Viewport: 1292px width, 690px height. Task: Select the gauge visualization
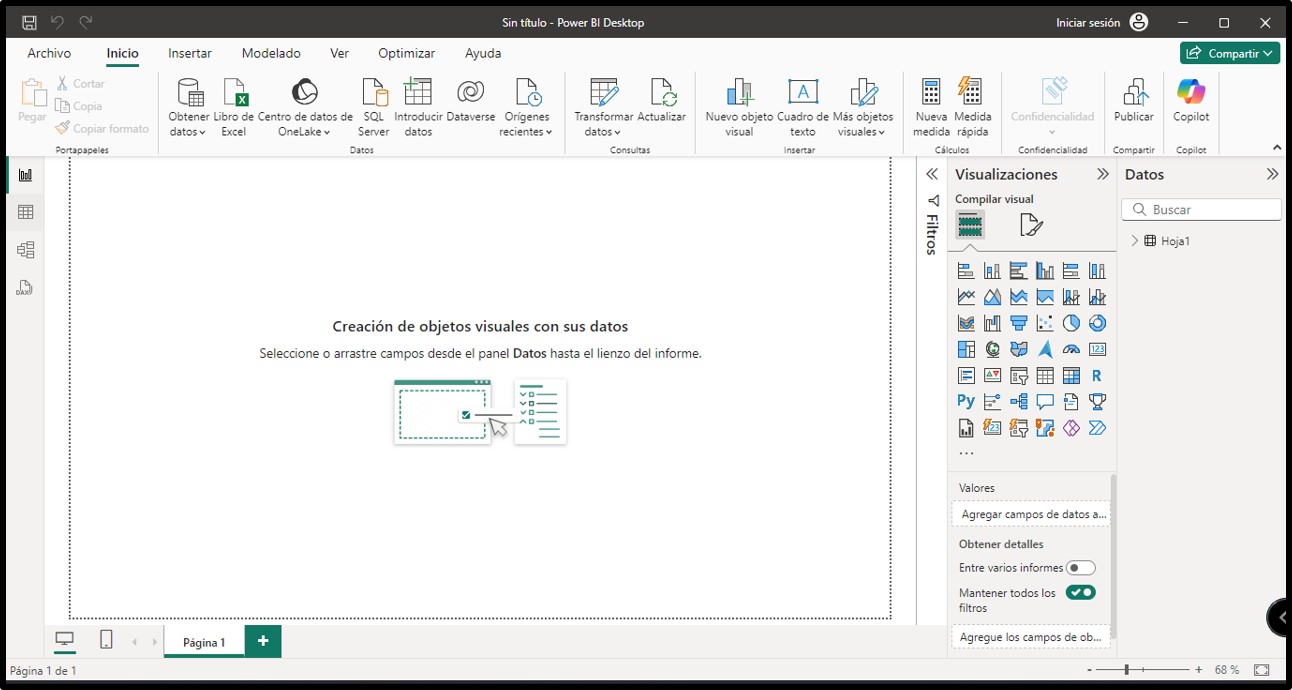pyautogui.click(x=1071, y=349)
